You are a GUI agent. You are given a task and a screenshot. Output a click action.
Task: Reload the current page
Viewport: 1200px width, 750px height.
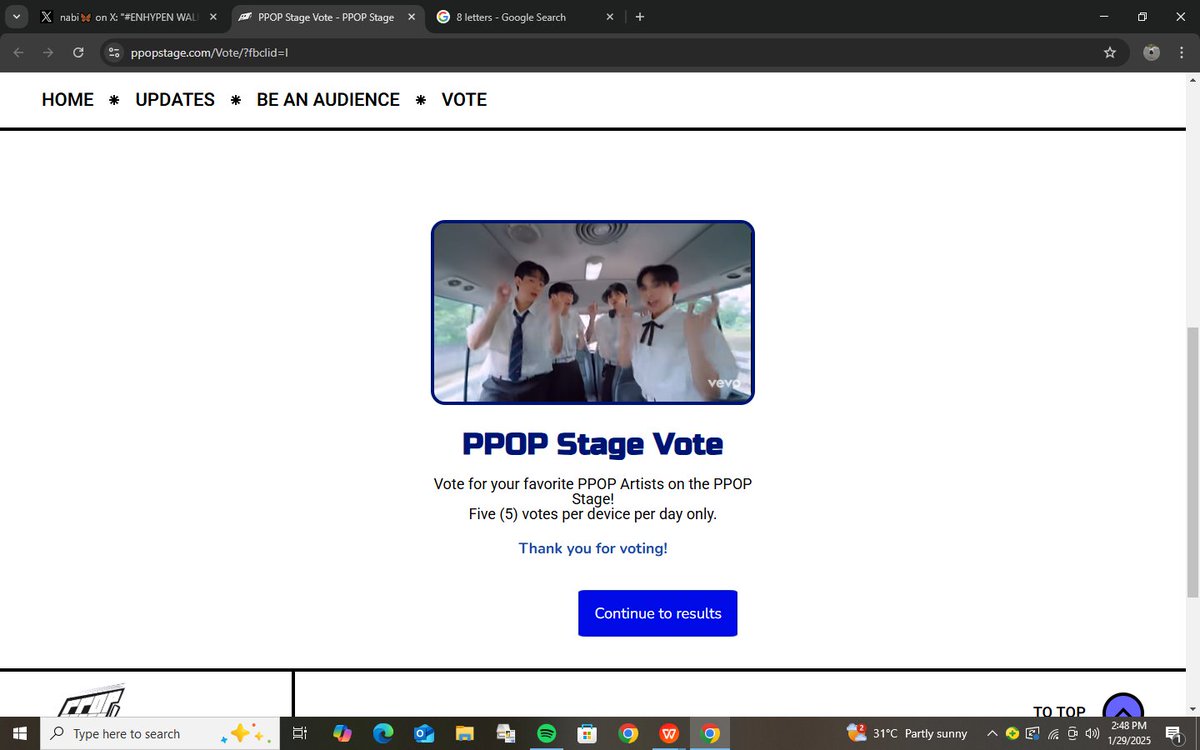[78, 53]
